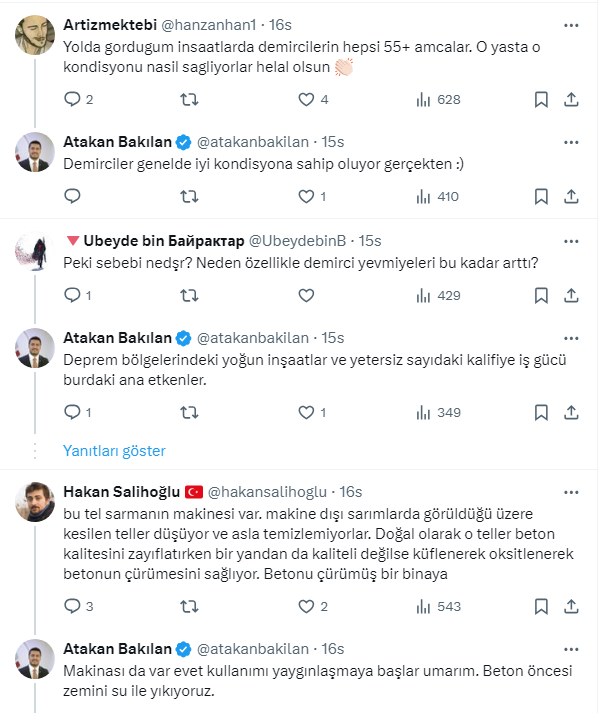The image size is (600, 713).
Task: Open more menu on Ubeyde bin Байрактар's tweet
Action: [571, 241]
